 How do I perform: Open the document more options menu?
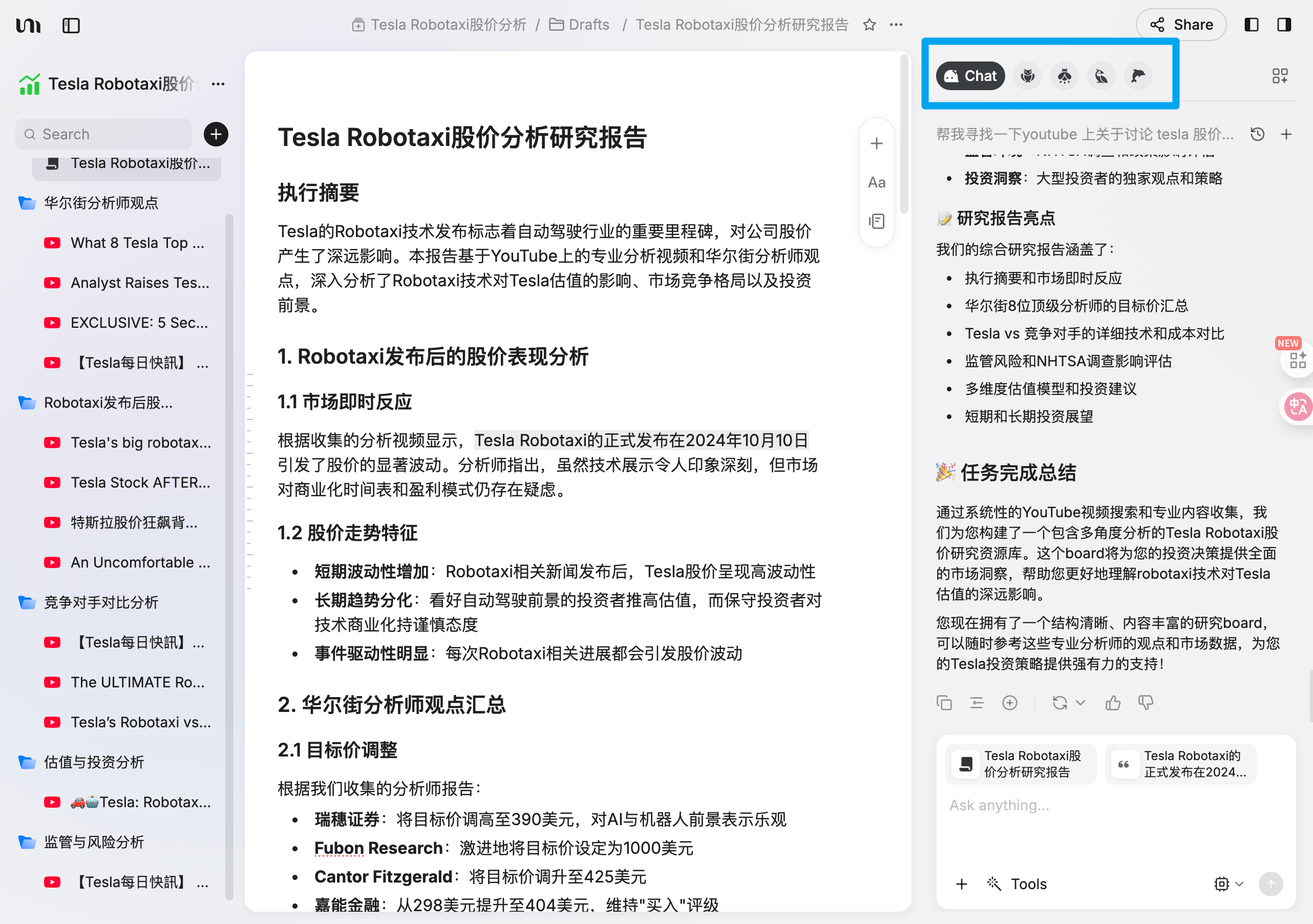[x=896, y=25]
